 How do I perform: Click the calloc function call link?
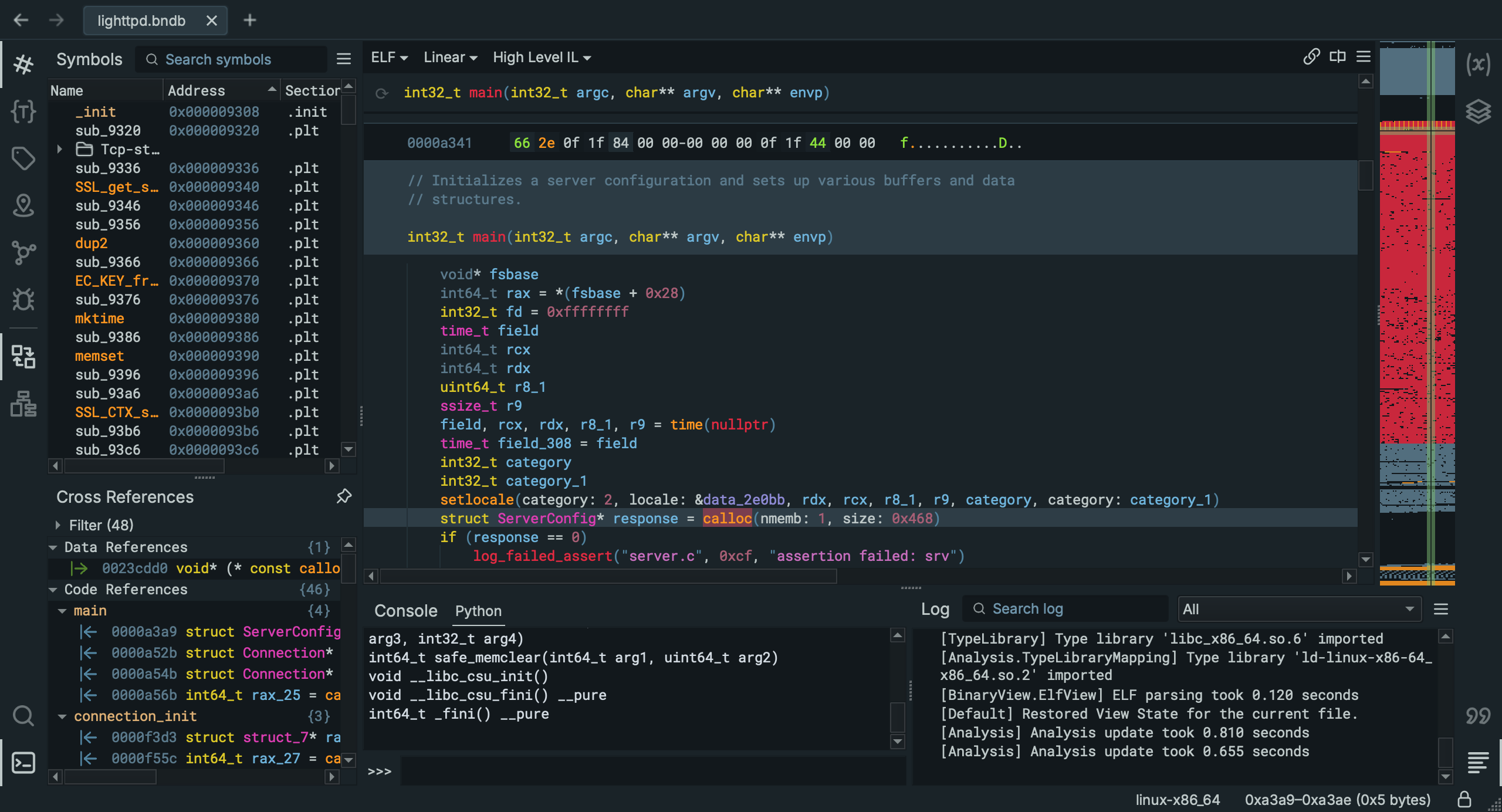[x=727, y=518]
